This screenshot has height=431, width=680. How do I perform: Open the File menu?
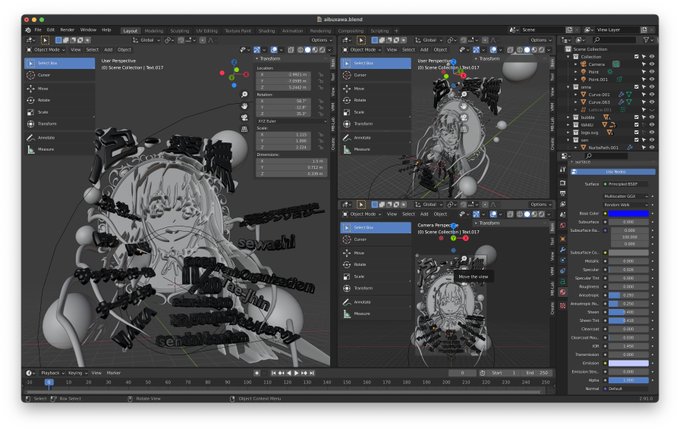(38, 30)
